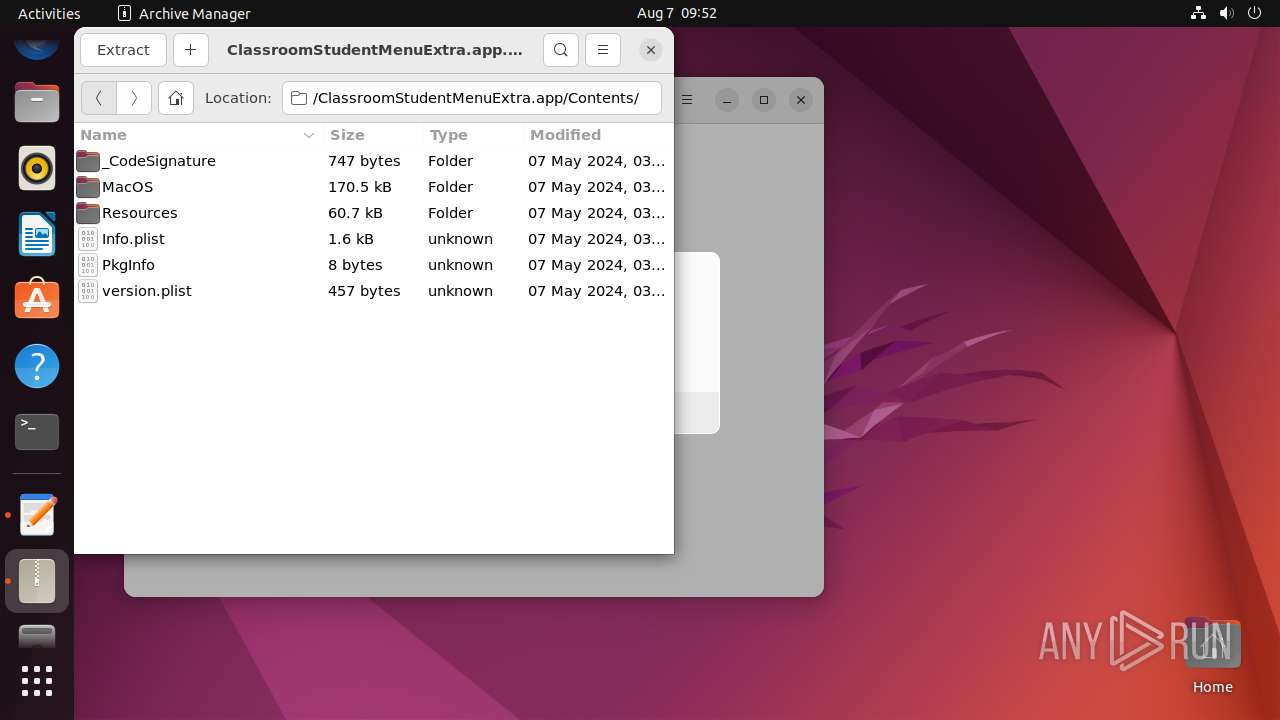The width and height of the screenshot is (1280, 720).
Task: Click Archive Manager icon in dock
Action: coord(37,581)
